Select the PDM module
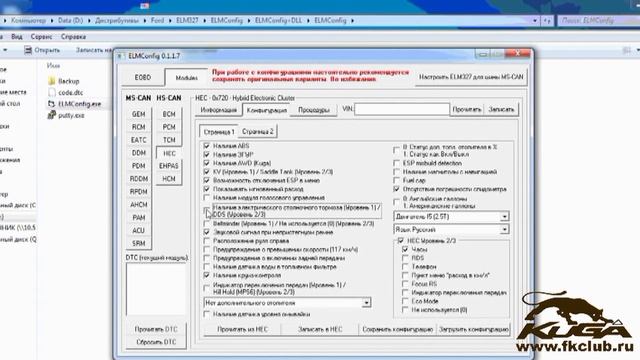The width and height of the screenshot is (640, 360). point(138,166)
